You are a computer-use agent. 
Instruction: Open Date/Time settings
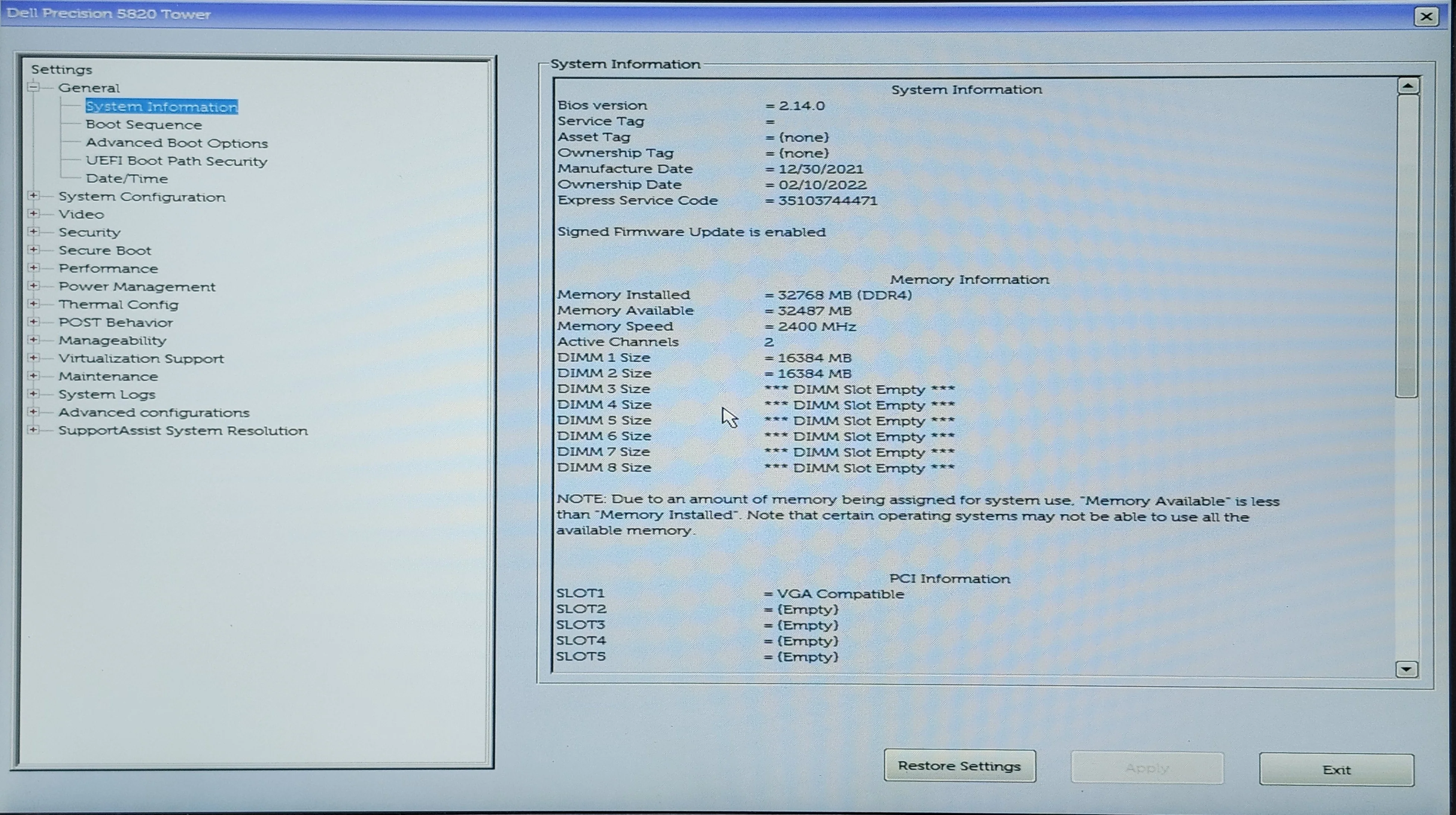[127, 178]
